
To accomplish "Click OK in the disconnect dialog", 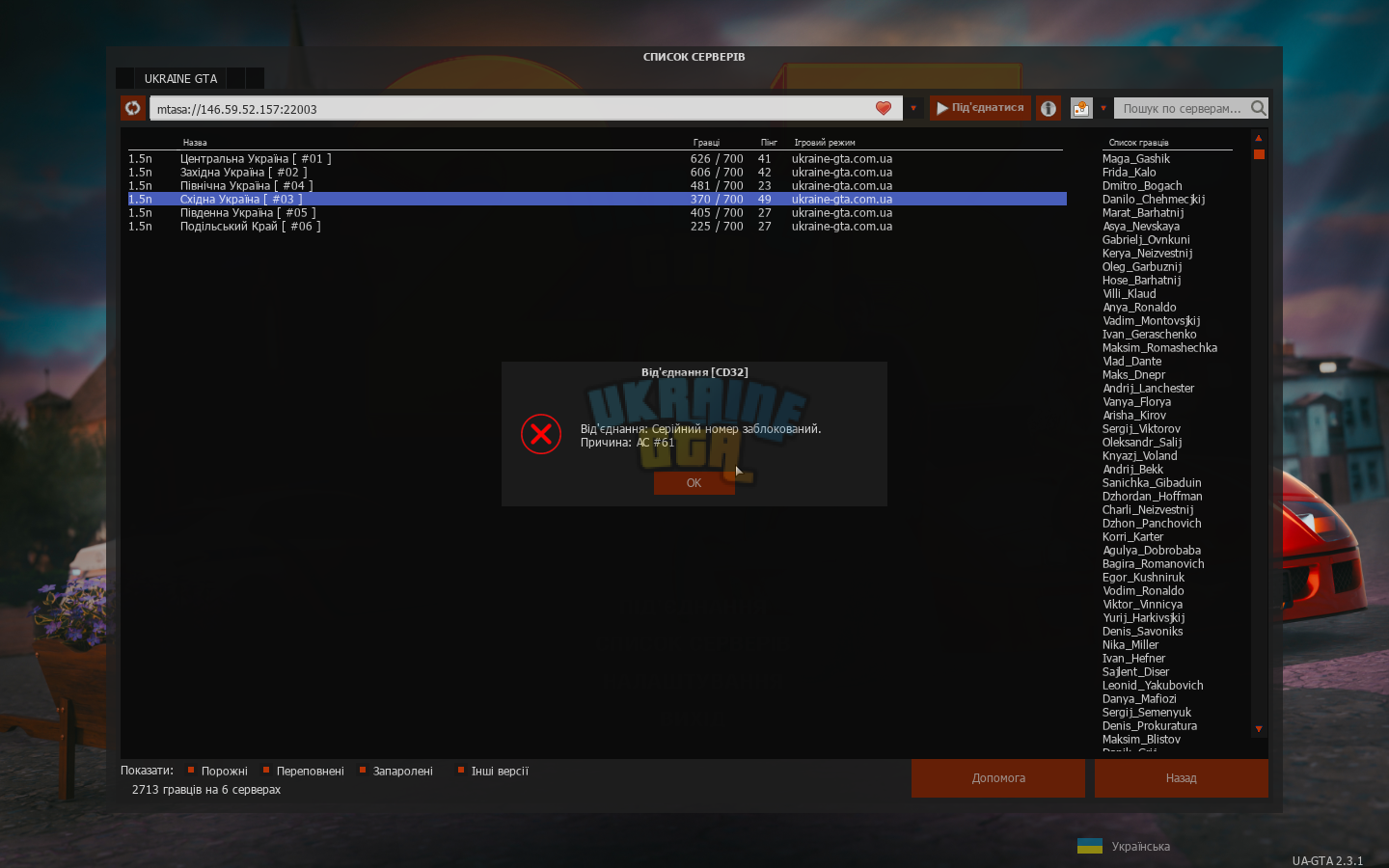I will tap(694, 483).
